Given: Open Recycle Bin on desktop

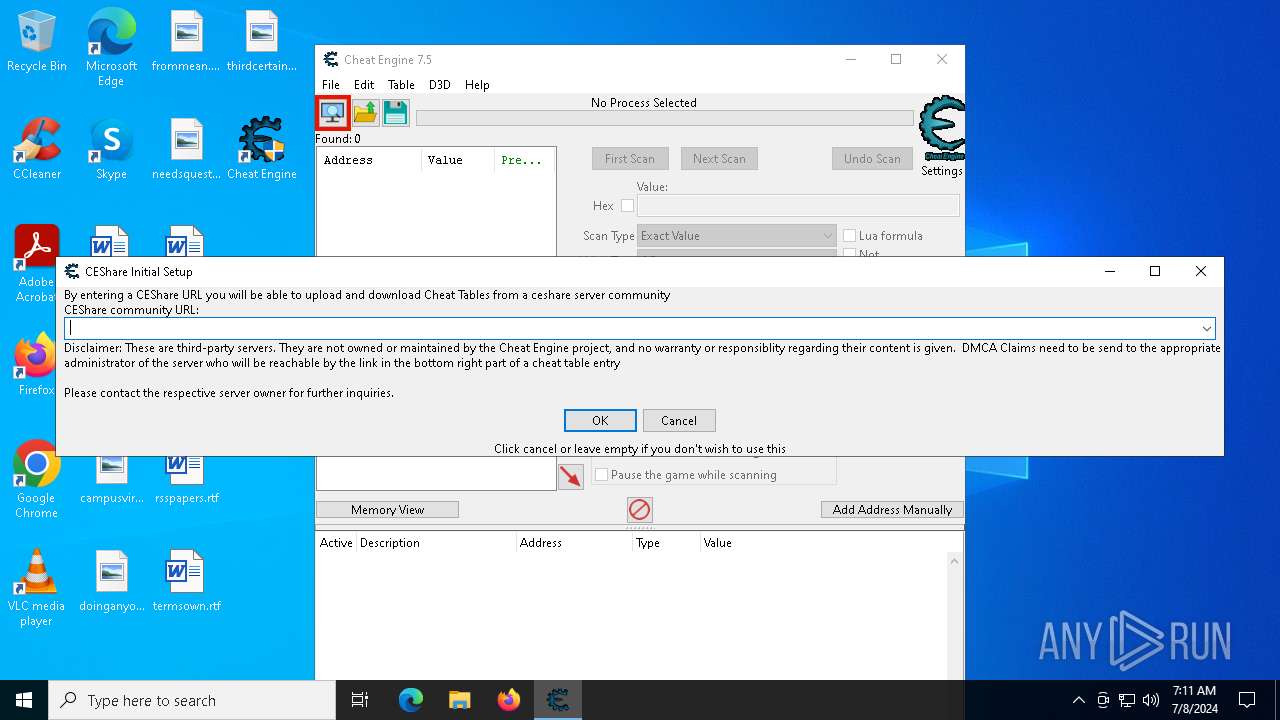Looking at the screenshot, I should point(37,42).
